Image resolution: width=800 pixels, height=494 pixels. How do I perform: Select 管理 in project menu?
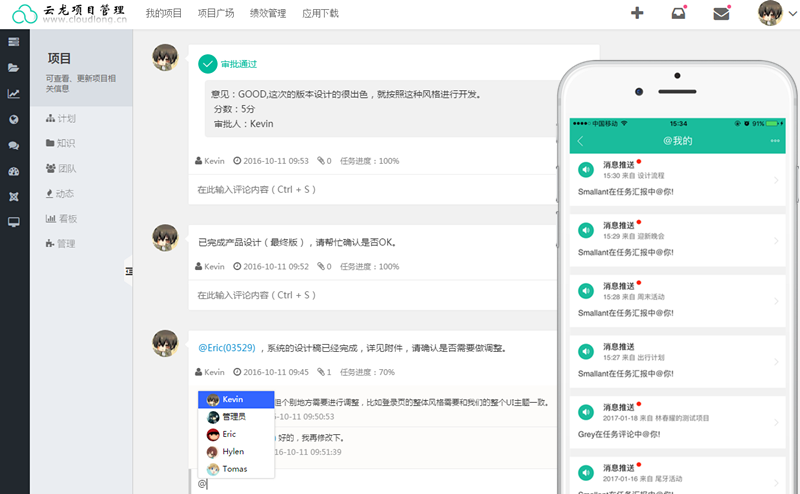60,243
